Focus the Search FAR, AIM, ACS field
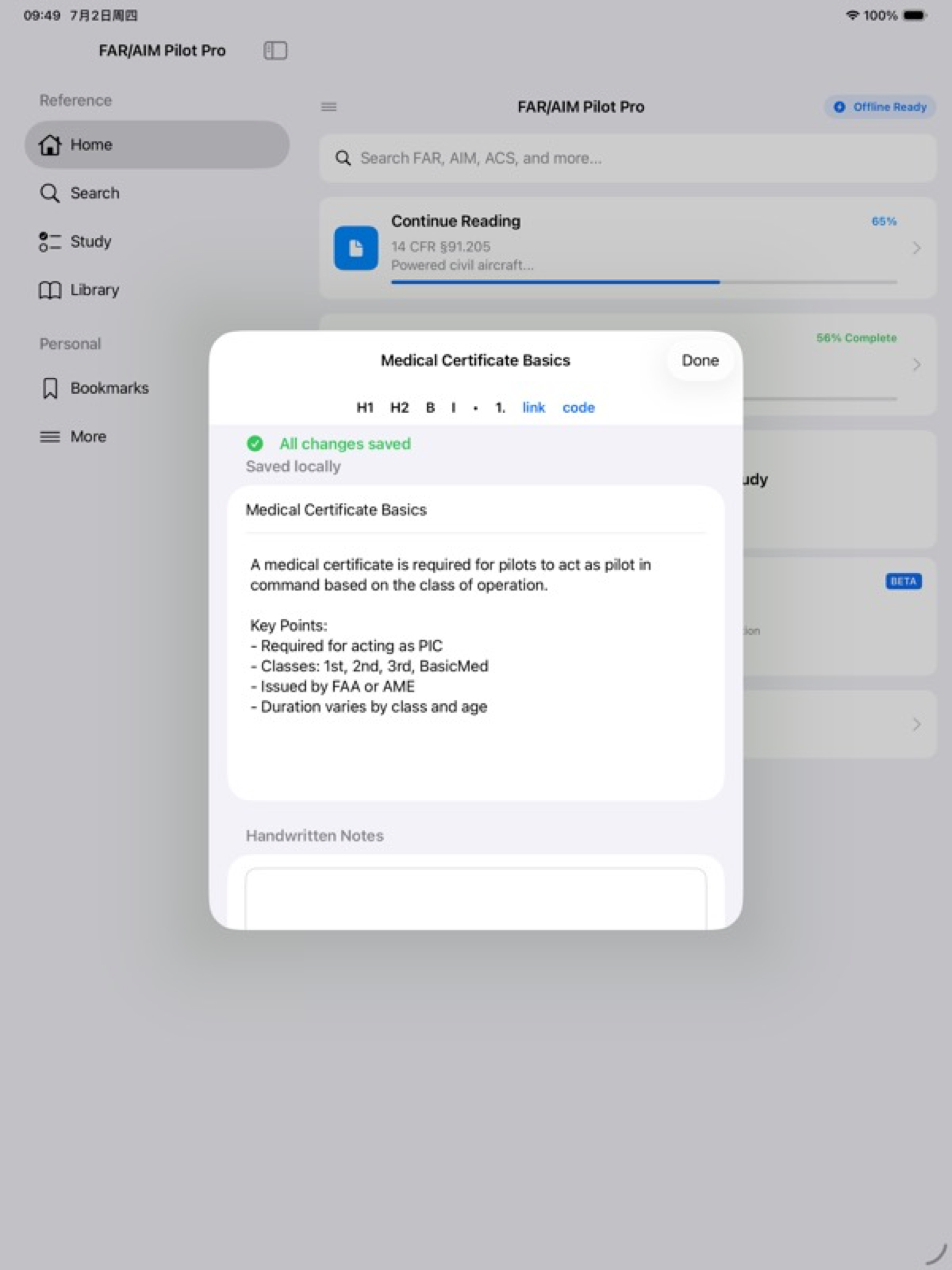Viewport: 952px width, 1270px height. (x=628, y=159)
